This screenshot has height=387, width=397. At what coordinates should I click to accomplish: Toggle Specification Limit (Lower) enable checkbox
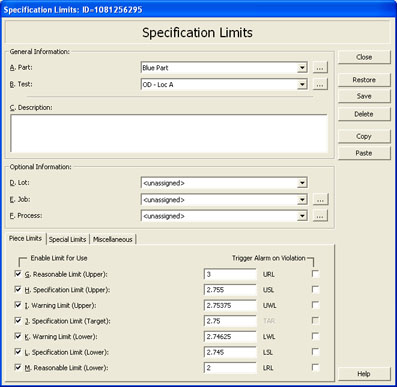(18, 352)
